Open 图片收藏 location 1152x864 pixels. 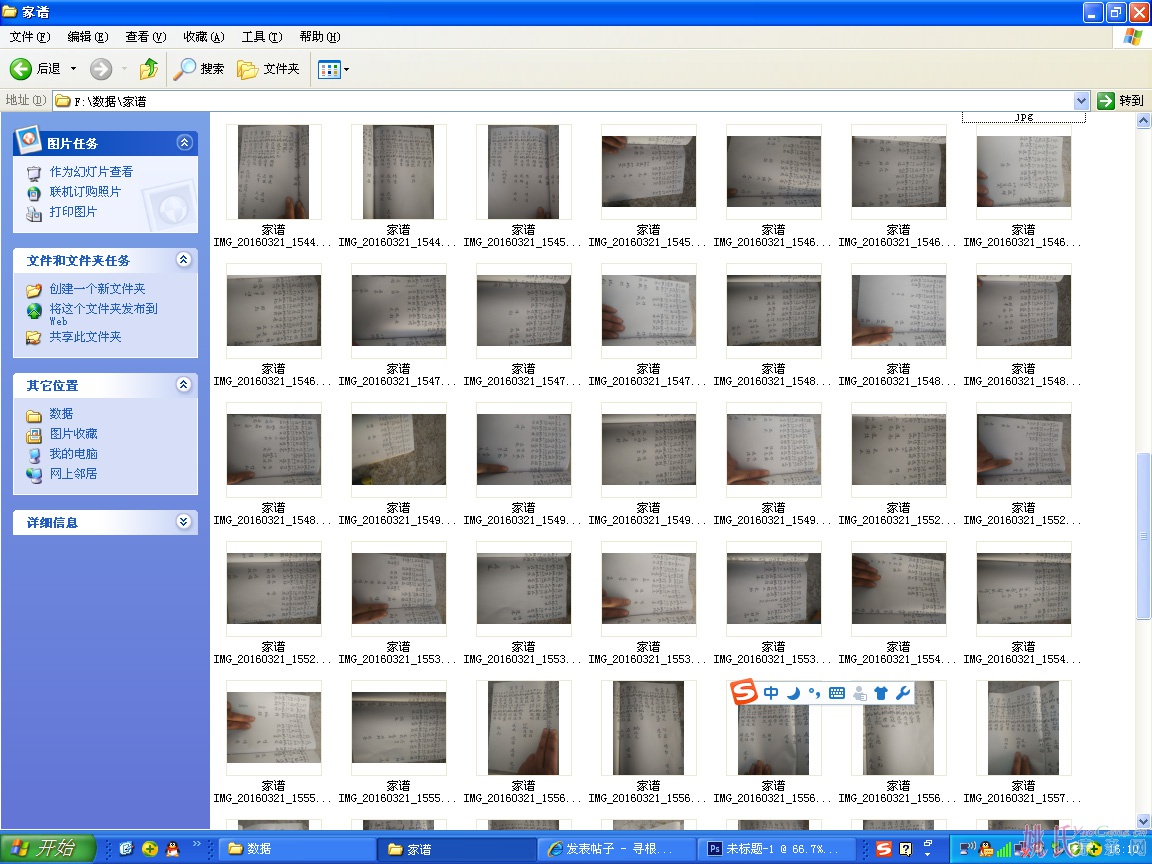tap(73, 433)
